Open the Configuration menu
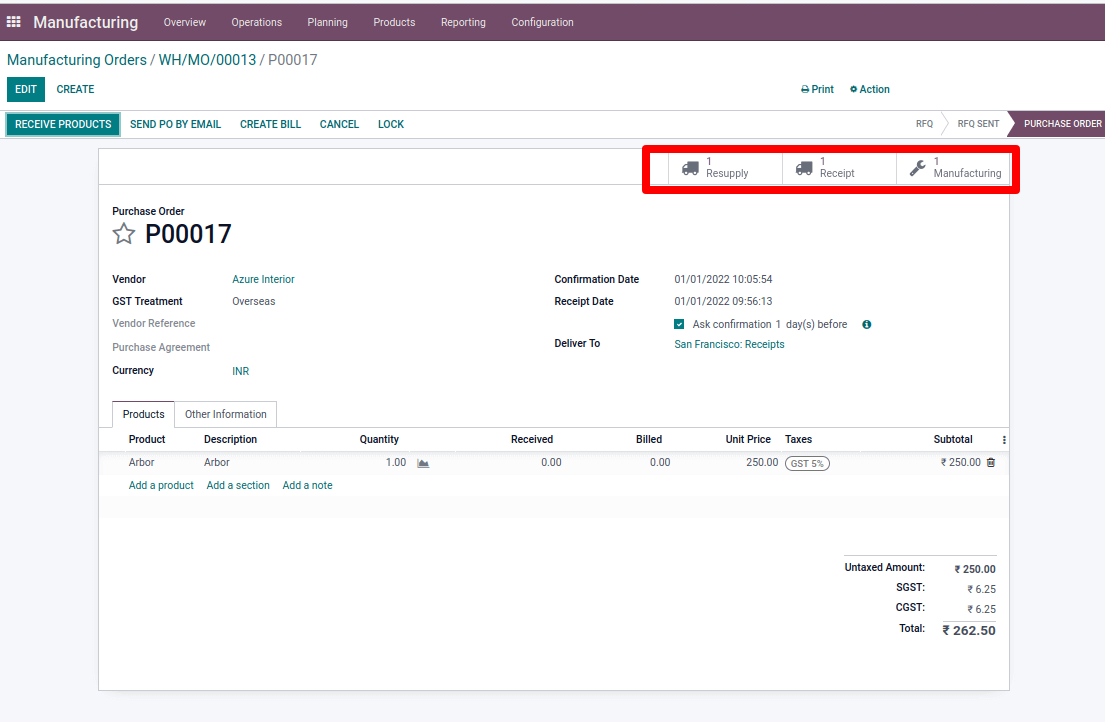This screenshot has width=1105, height=722. (543, 23)
